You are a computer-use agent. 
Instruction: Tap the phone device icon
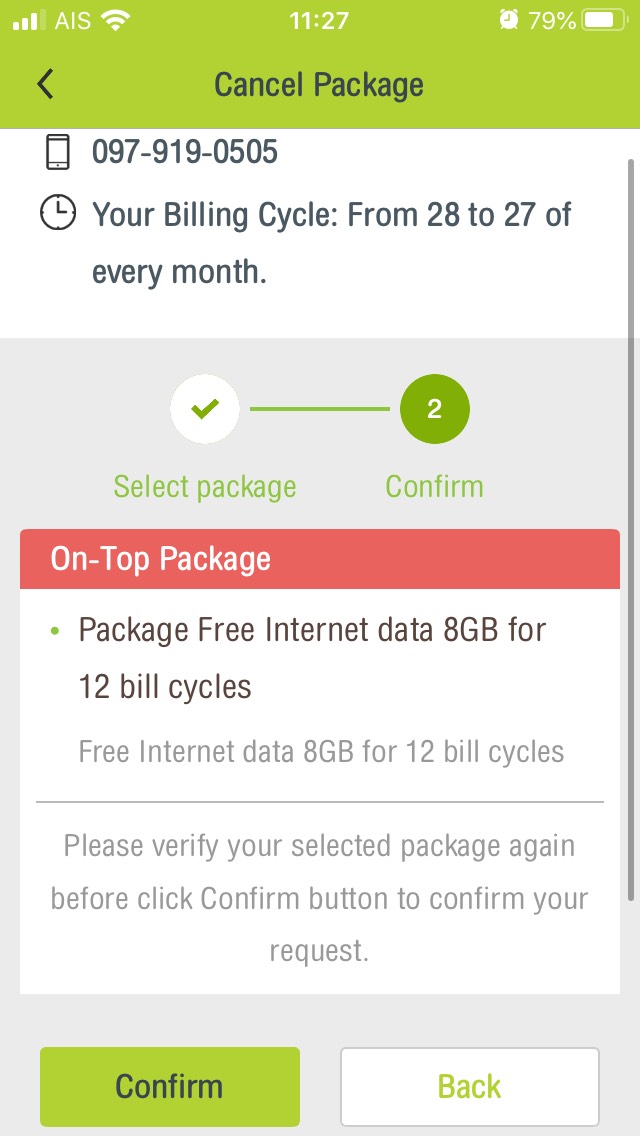58,152
